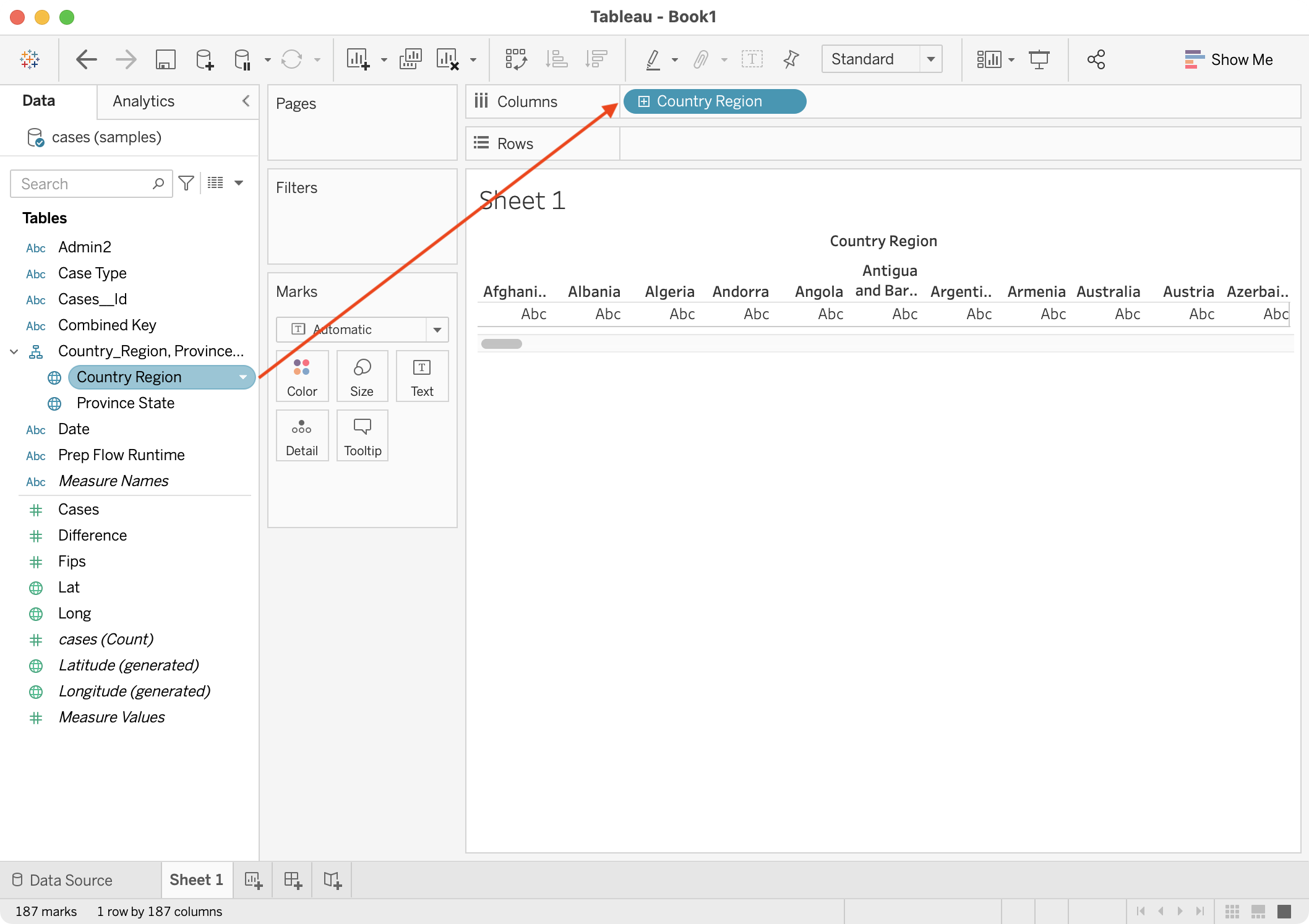Switch to filmstrip view in status bar
This screenshot has width=1309, height=924.
point(1258,911)
